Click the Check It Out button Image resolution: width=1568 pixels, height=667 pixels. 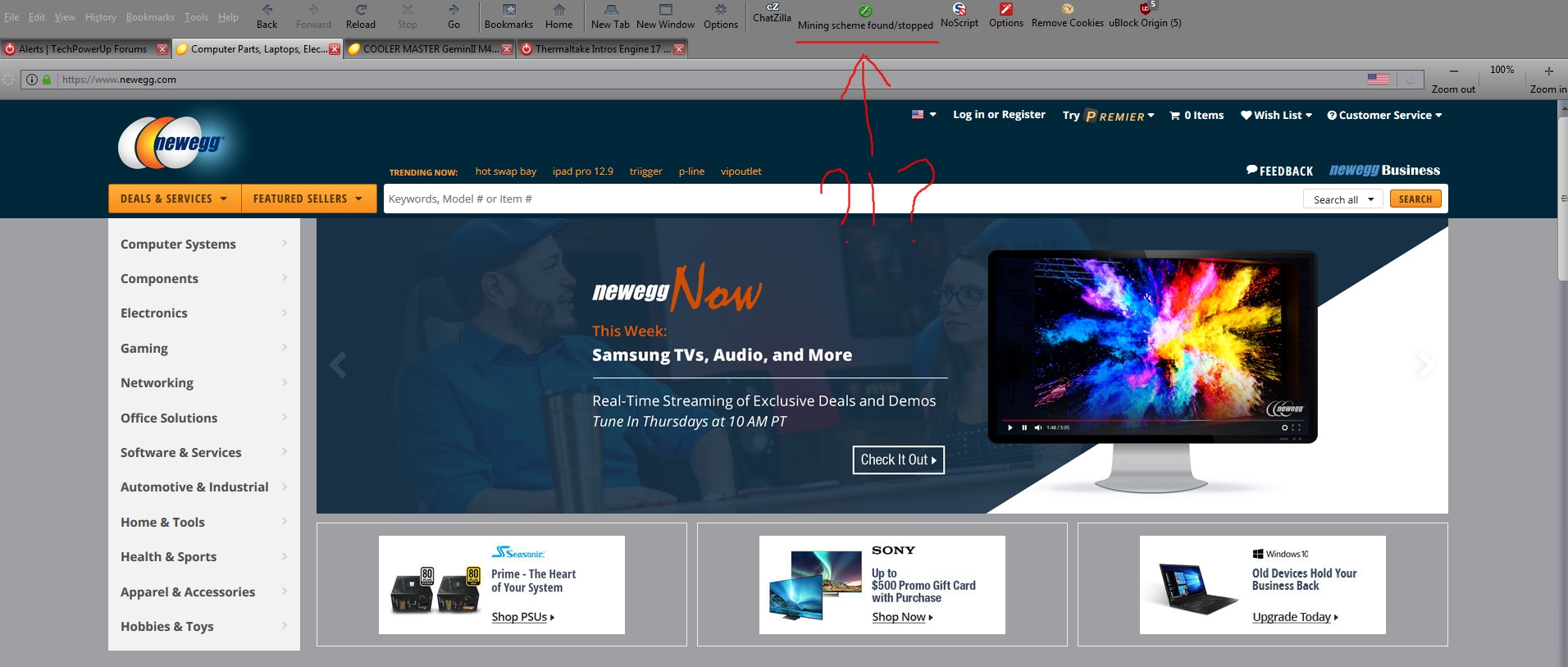point(898,459)
